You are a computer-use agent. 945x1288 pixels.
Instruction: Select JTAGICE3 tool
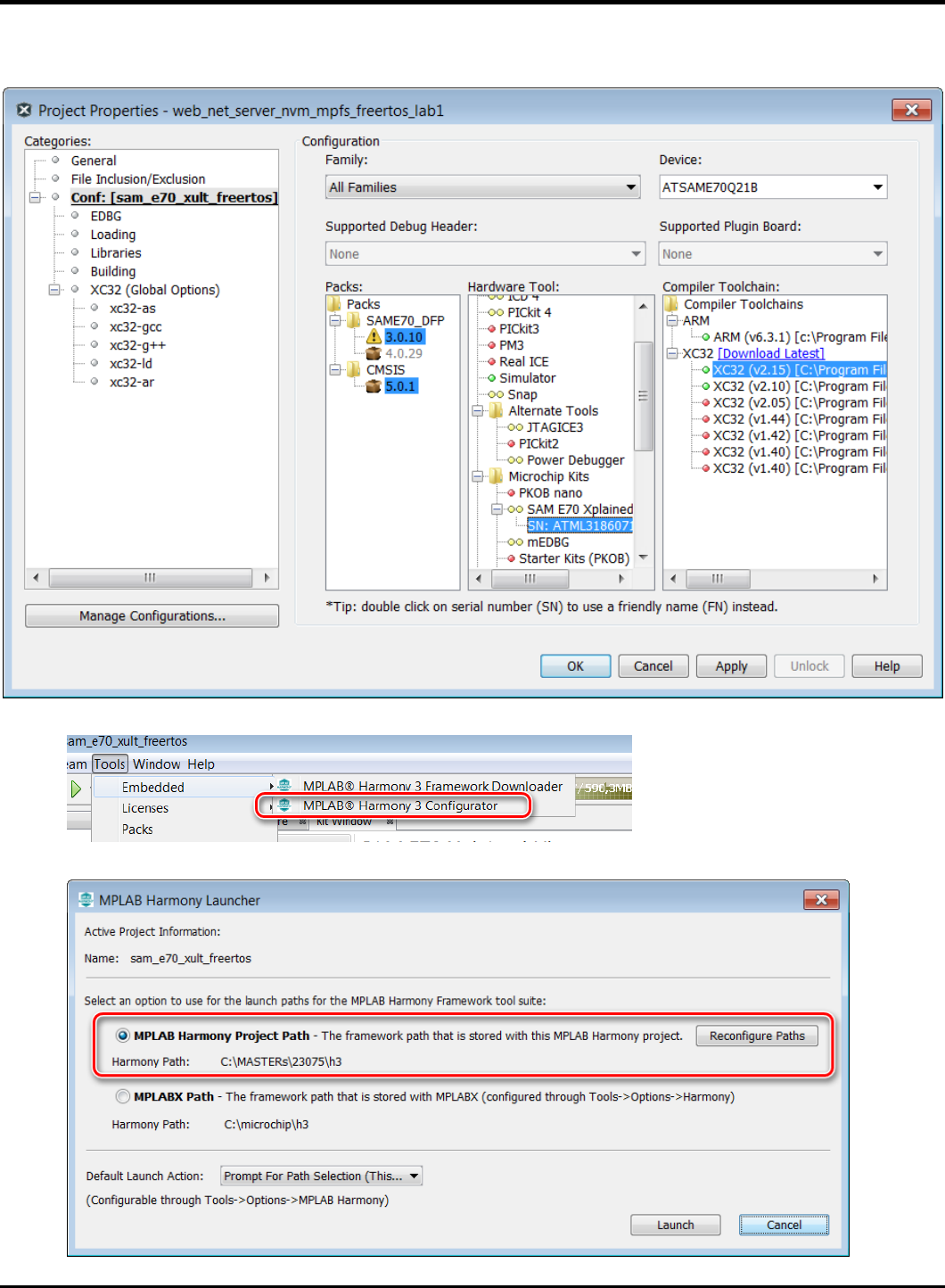555,427
